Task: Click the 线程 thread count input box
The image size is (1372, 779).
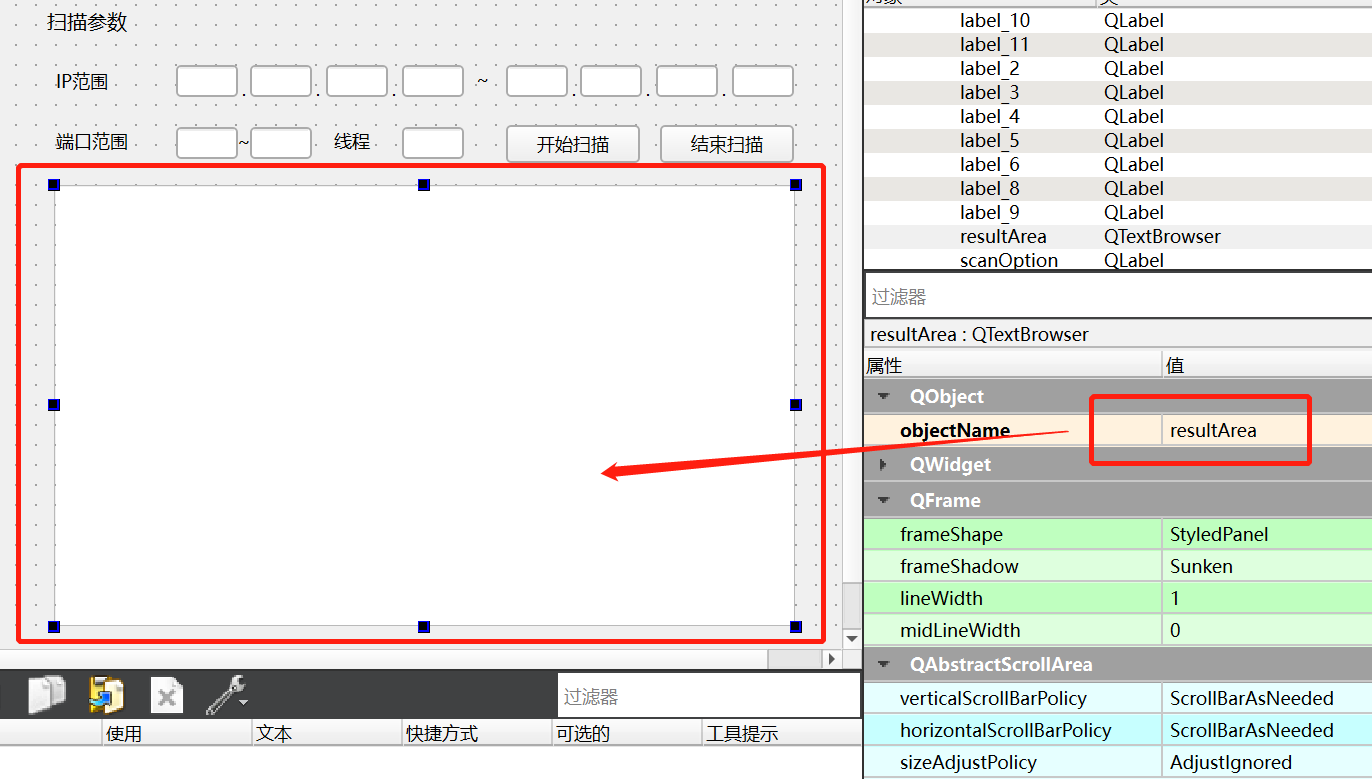Action: click(433, 143)
